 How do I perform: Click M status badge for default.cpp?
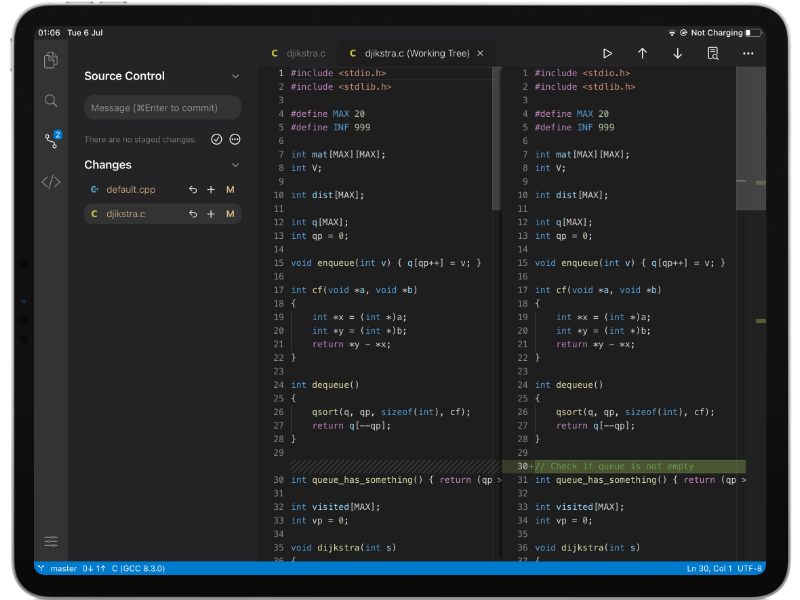pos(230,190)
